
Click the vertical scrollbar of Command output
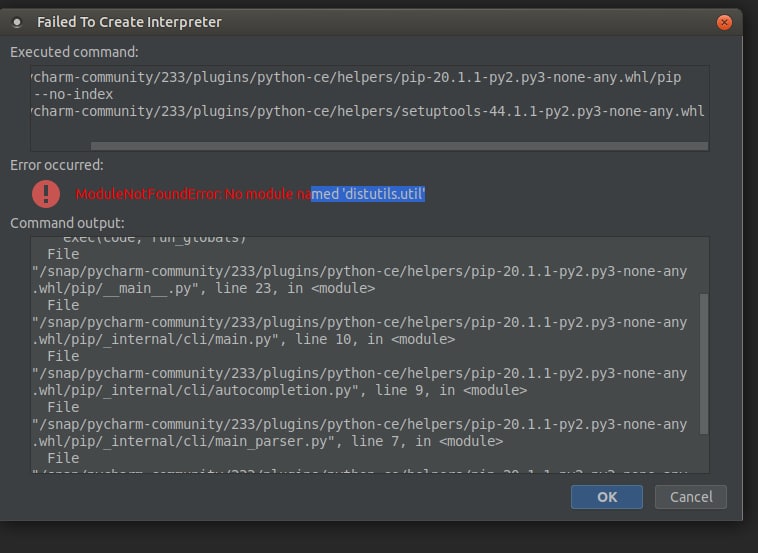tap(704, 364)
